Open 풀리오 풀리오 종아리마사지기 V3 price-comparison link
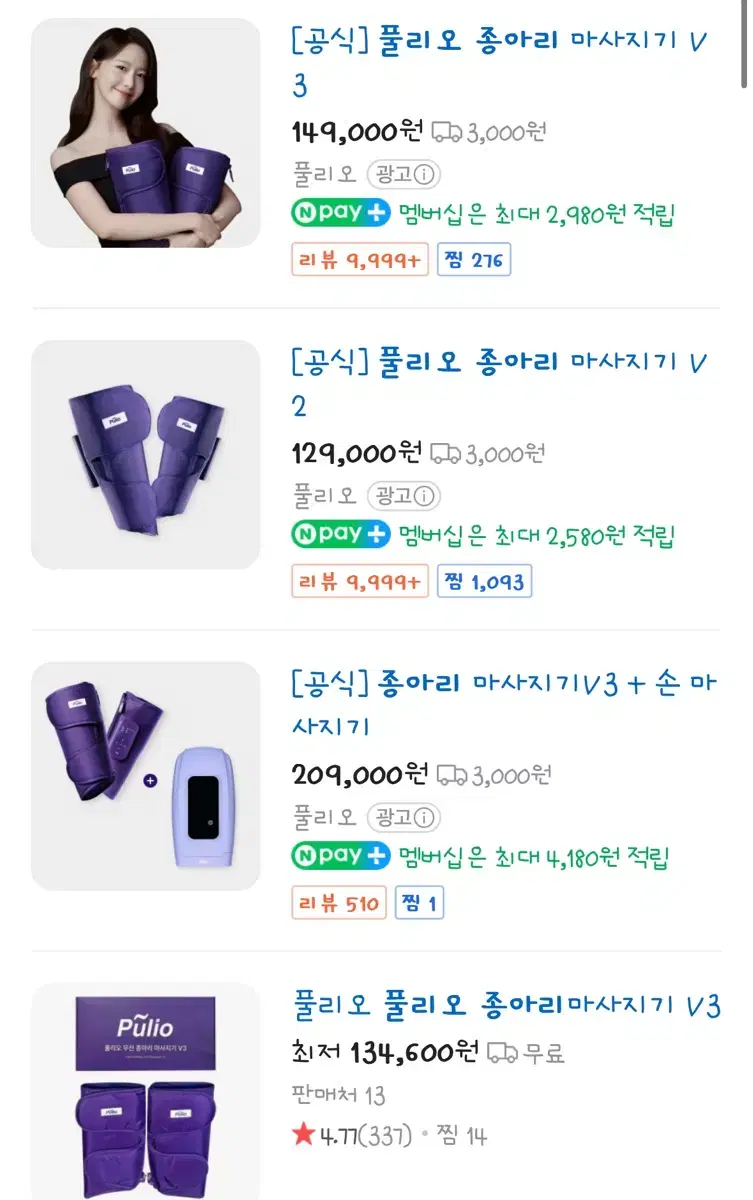Image resolution: width=753 pixels, height=1200 pixels. point(507,1005)
